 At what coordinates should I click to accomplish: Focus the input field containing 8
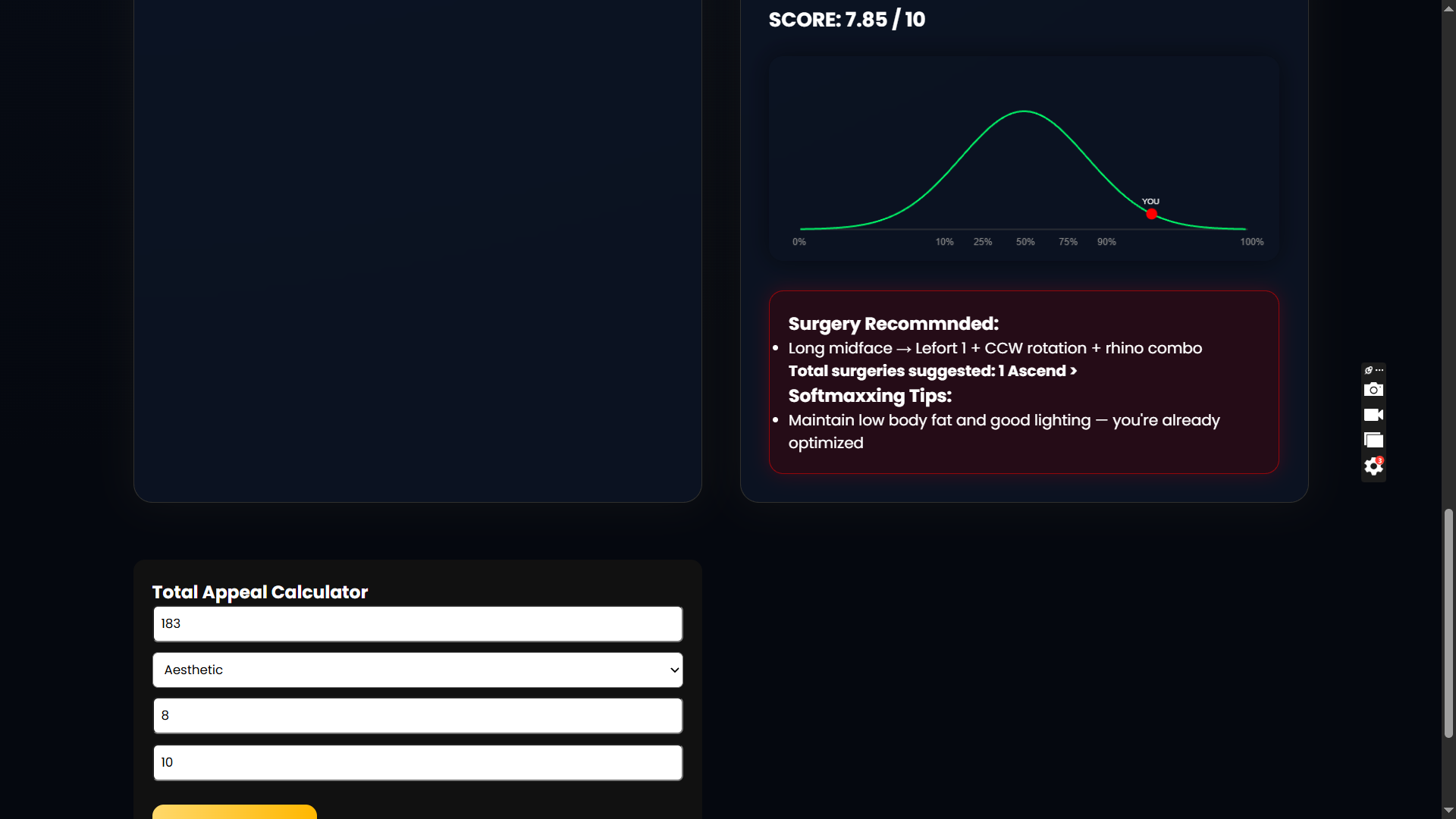coord(417,716)
